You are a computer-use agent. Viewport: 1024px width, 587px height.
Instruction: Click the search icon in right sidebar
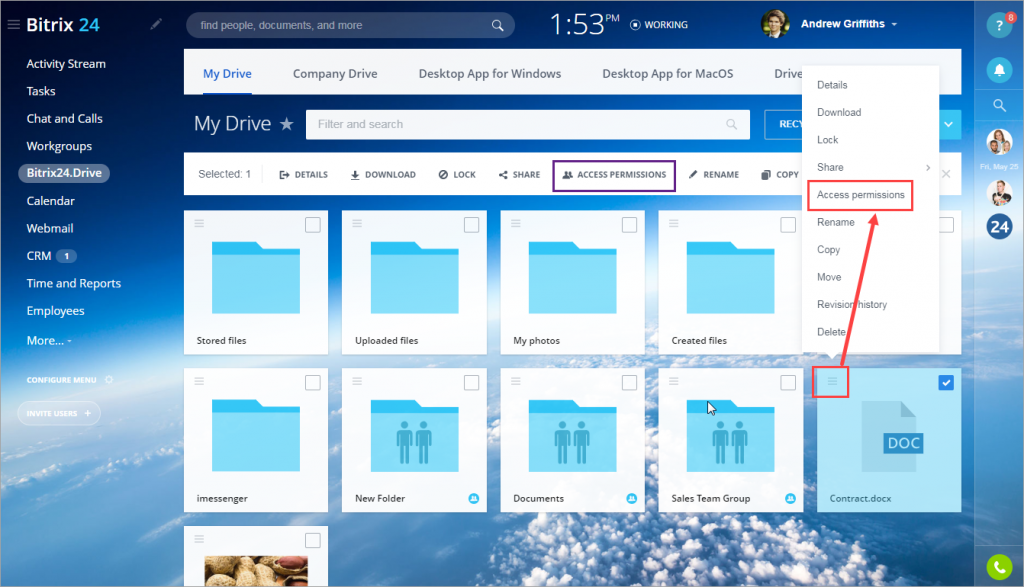[999, 105]
